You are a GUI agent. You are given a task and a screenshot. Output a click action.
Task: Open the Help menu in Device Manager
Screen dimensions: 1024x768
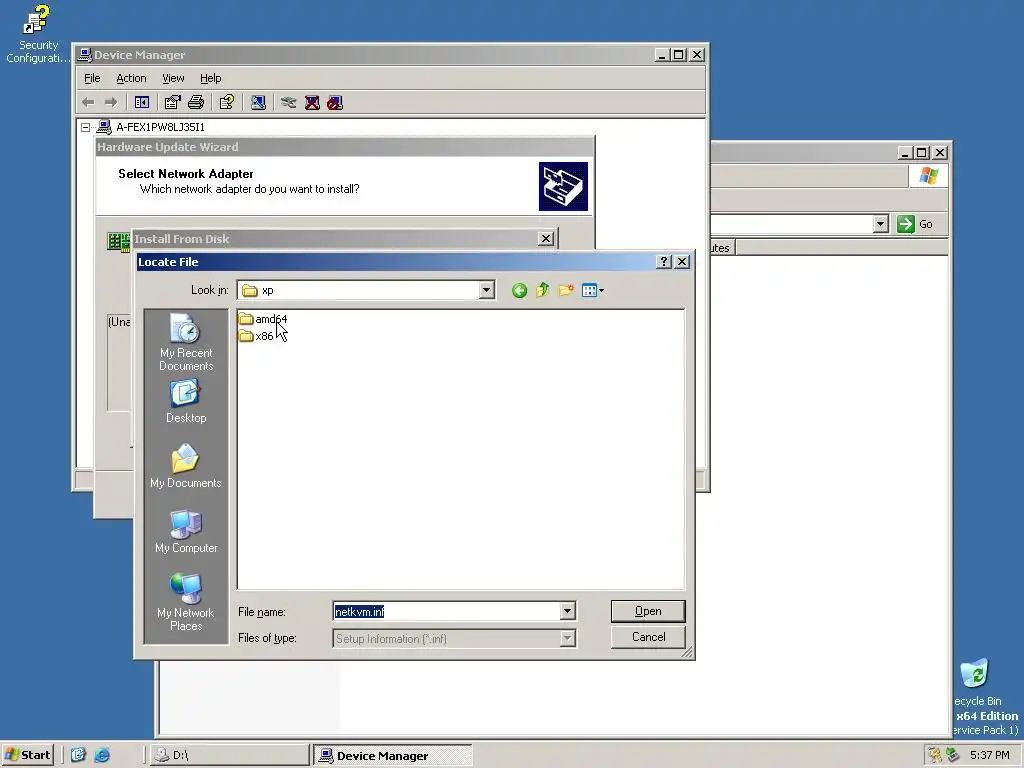[210, 78]
